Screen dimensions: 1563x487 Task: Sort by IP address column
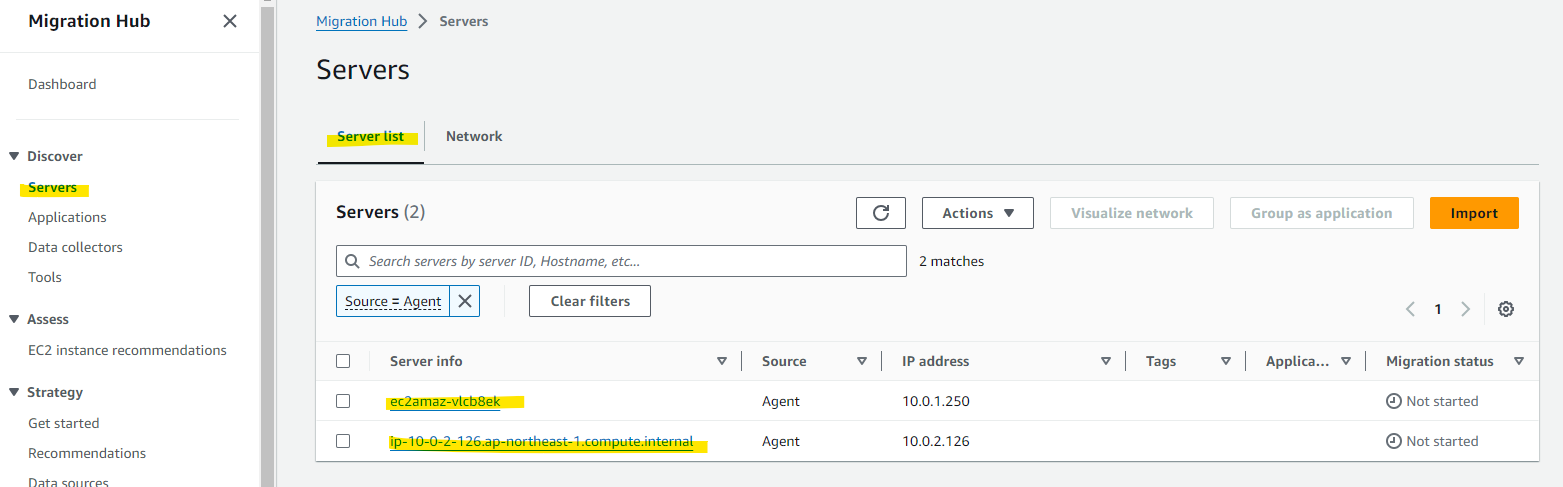(x=1106, y=361)
